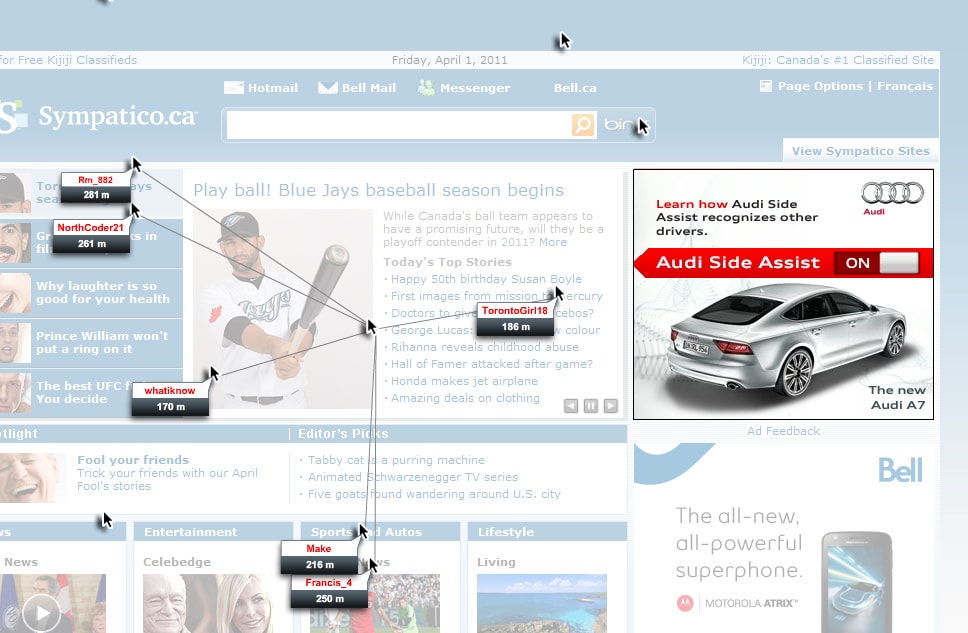
Task: Open the Bell.ca link
Action: (x=575, y=88)
